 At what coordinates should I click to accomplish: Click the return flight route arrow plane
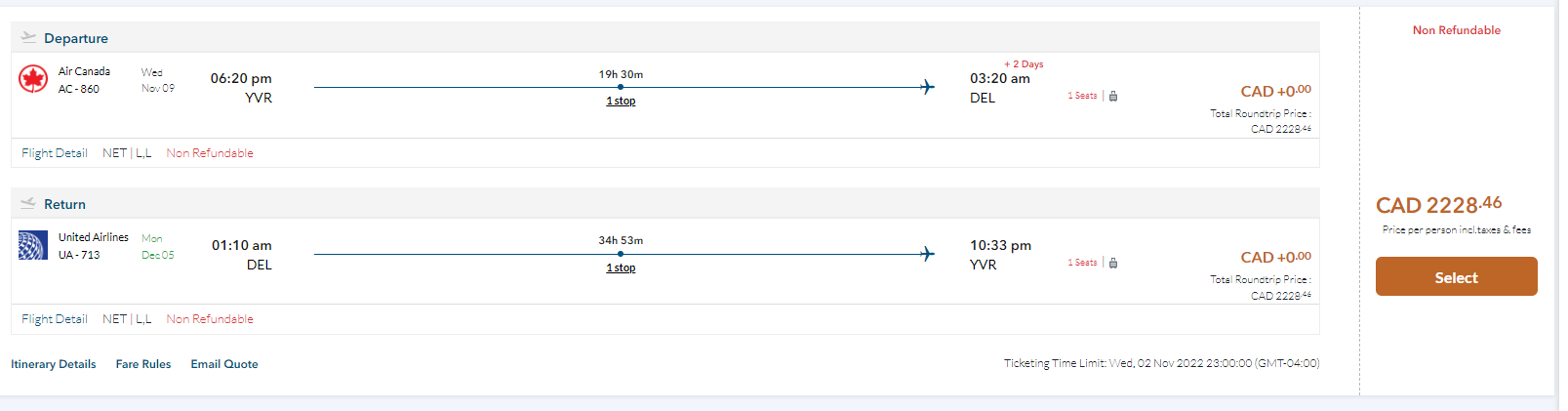(927, 254)
